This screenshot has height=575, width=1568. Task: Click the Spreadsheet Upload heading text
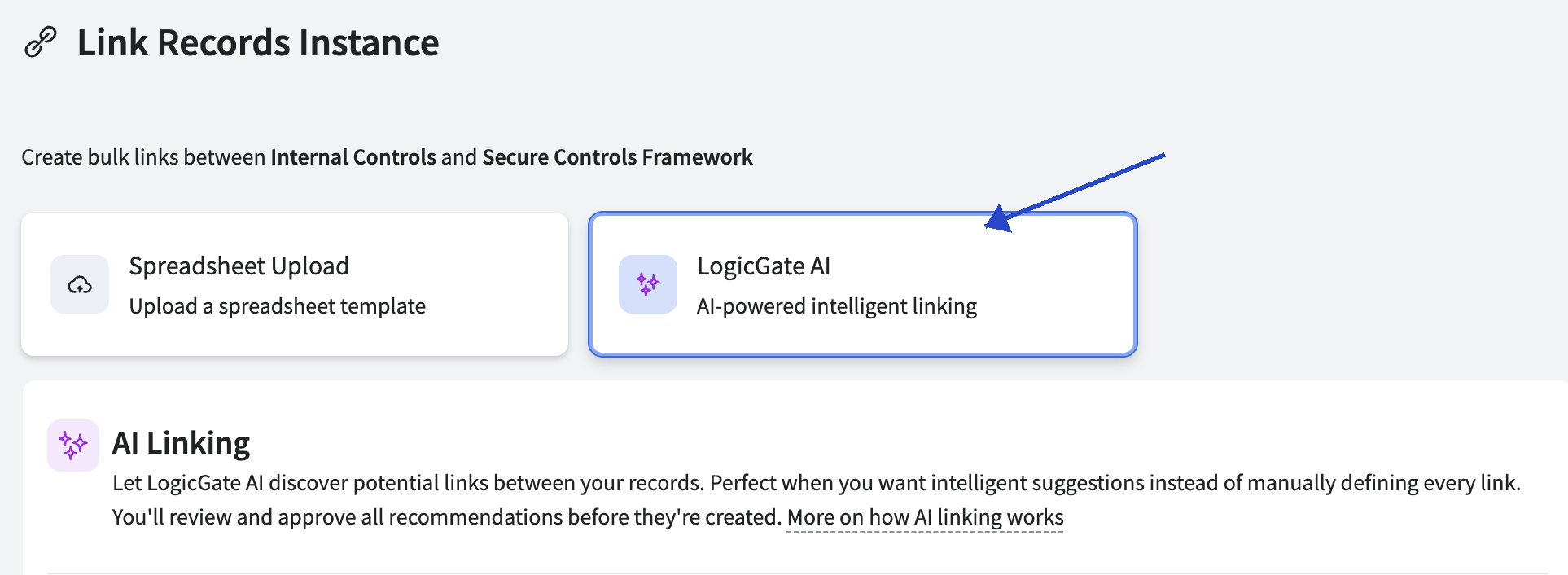click(239, 266)
